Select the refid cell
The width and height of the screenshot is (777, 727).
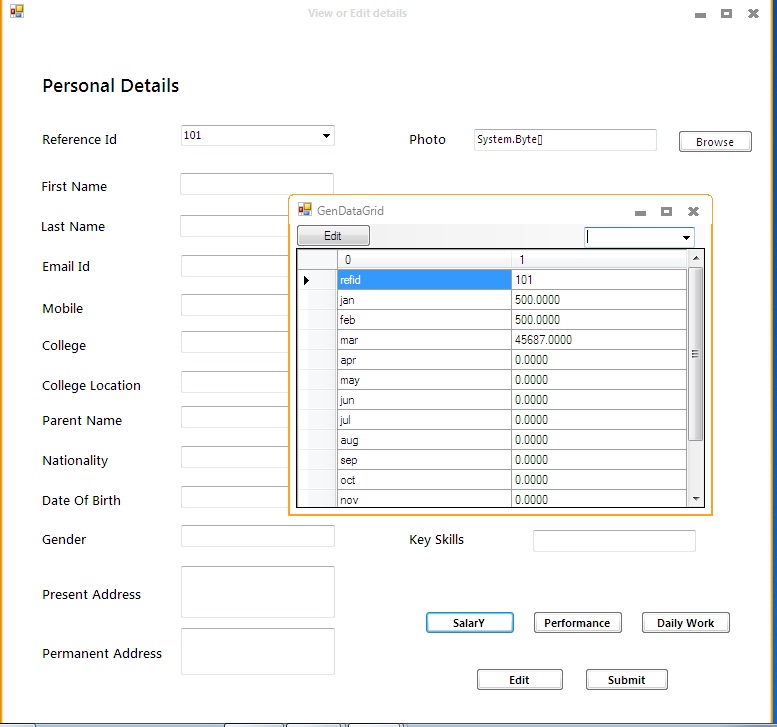[424, 280]
